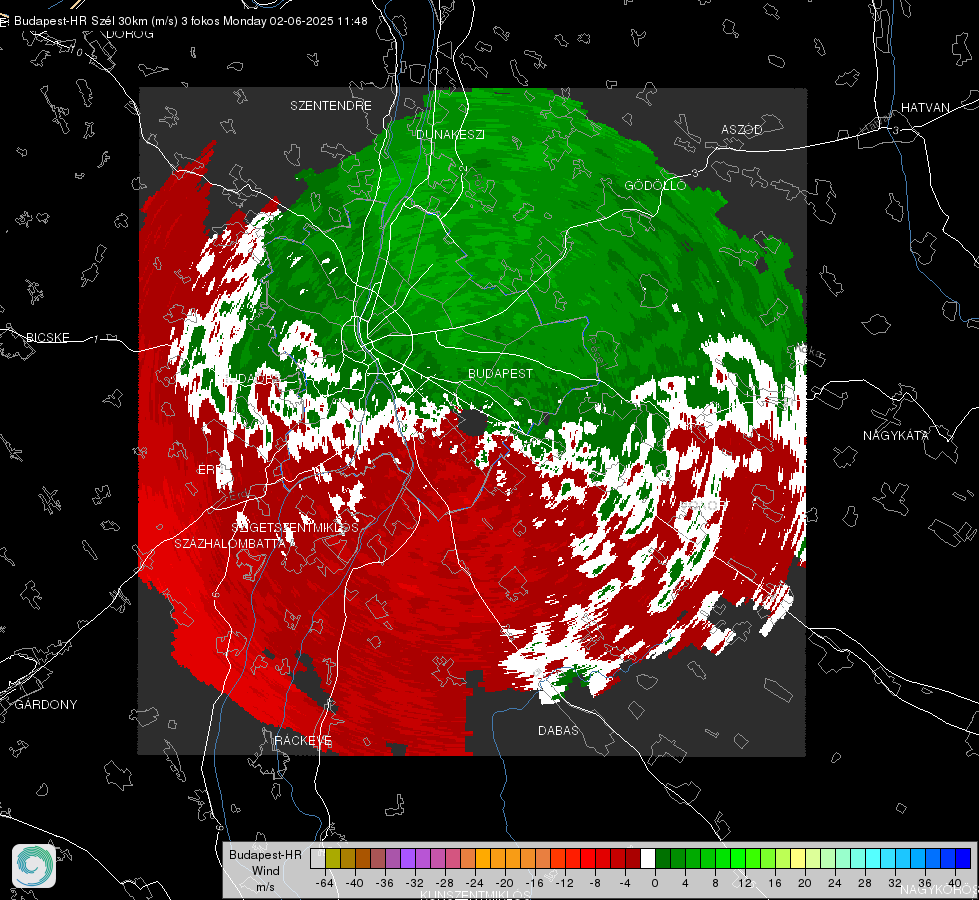979x900 pixels.
Task: Click the SZÁZHALOMBATTA label
Action: pyautogui.click(x=230, y=543)
